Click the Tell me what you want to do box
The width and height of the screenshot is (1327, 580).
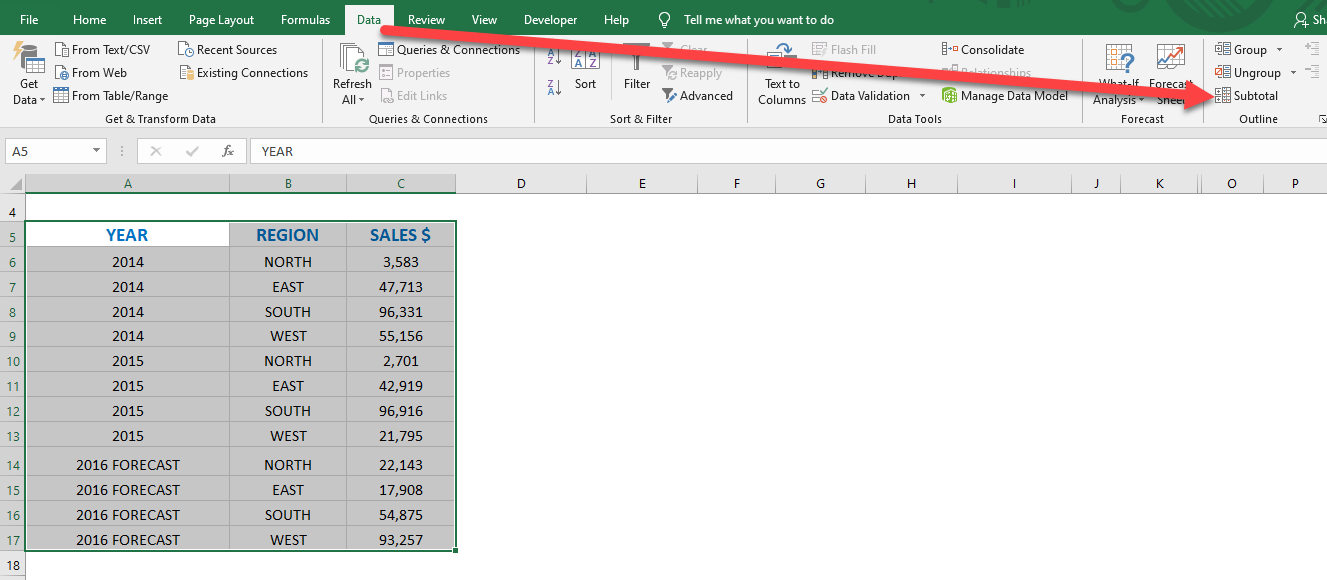pos(758,19)
